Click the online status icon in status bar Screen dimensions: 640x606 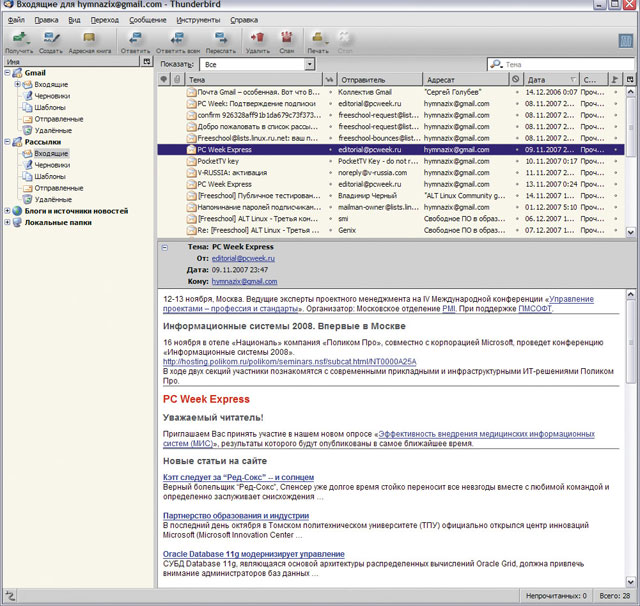tap(10, 596)
